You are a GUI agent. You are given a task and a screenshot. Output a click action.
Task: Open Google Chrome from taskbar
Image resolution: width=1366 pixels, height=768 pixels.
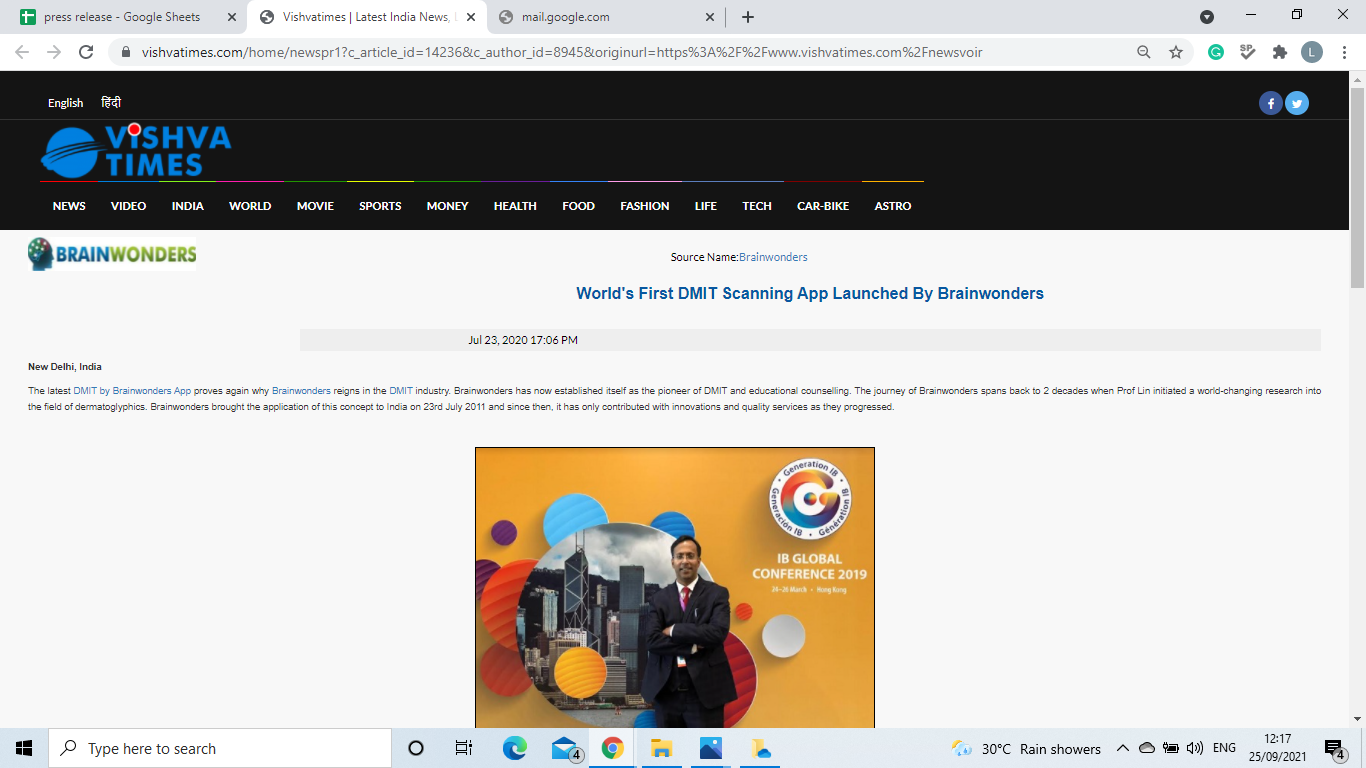click(613, 748)
